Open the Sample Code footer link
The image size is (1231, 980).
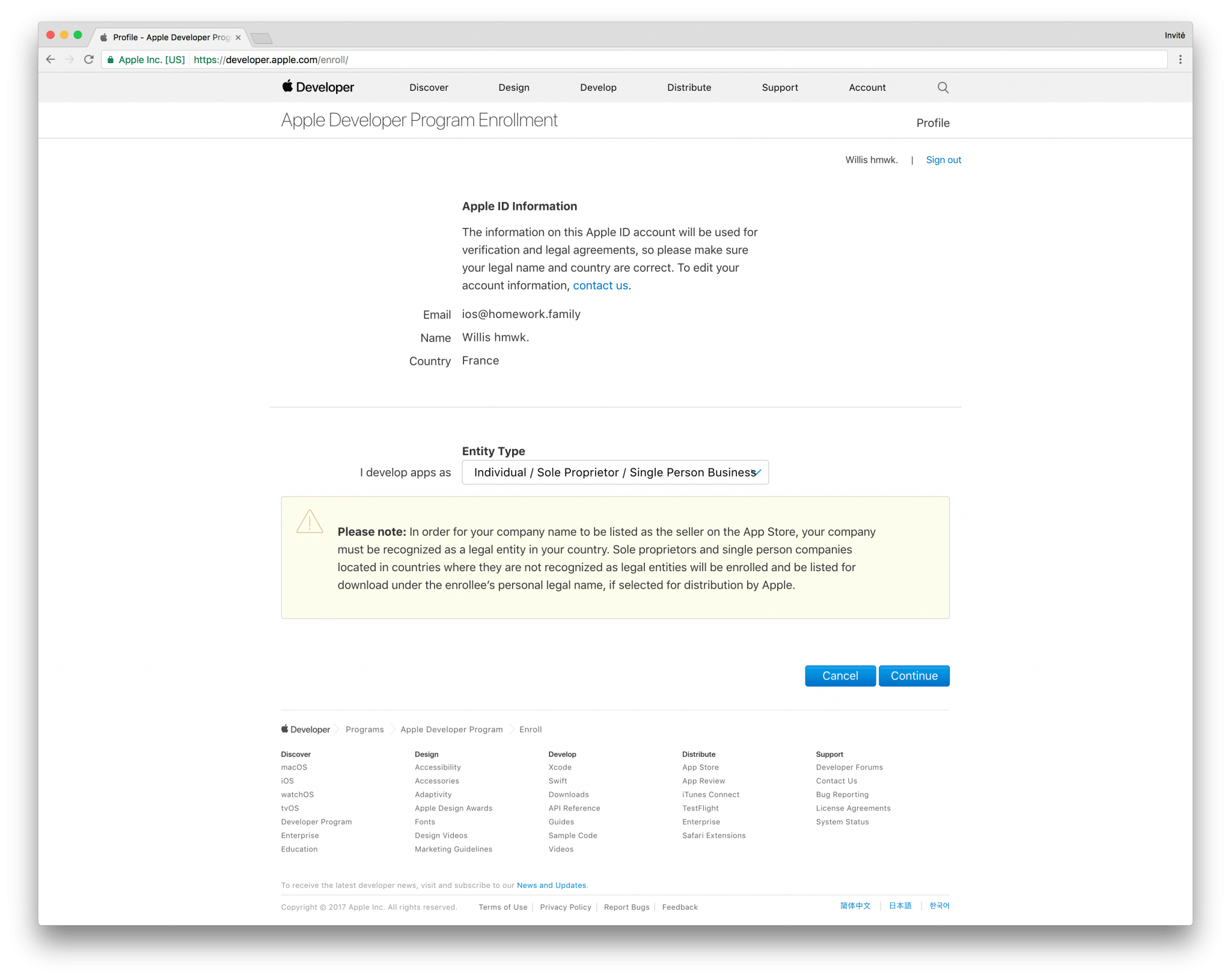point(572,836)
